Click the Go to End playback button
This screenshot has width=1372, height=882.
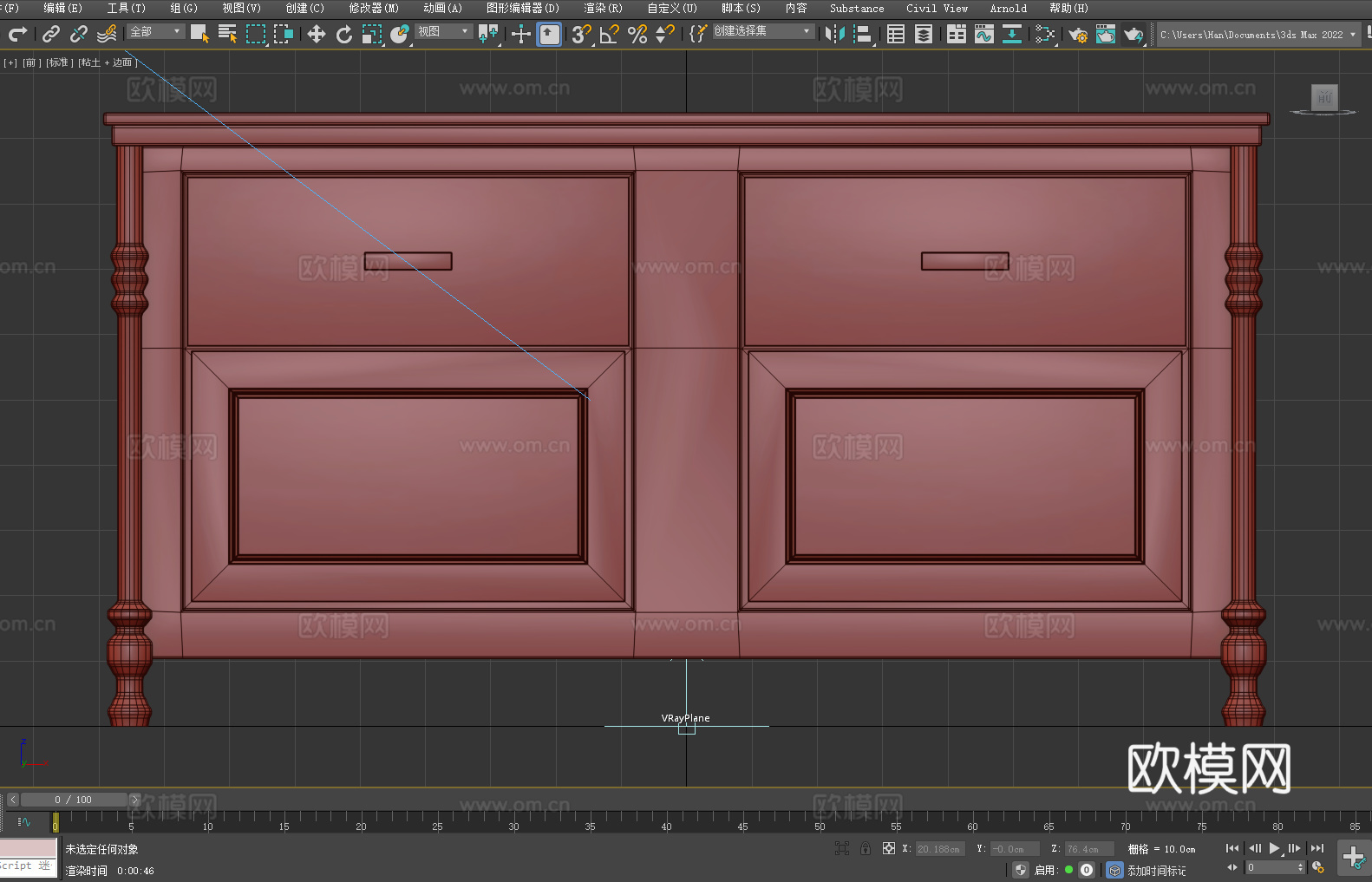[x=1317, y=848]
